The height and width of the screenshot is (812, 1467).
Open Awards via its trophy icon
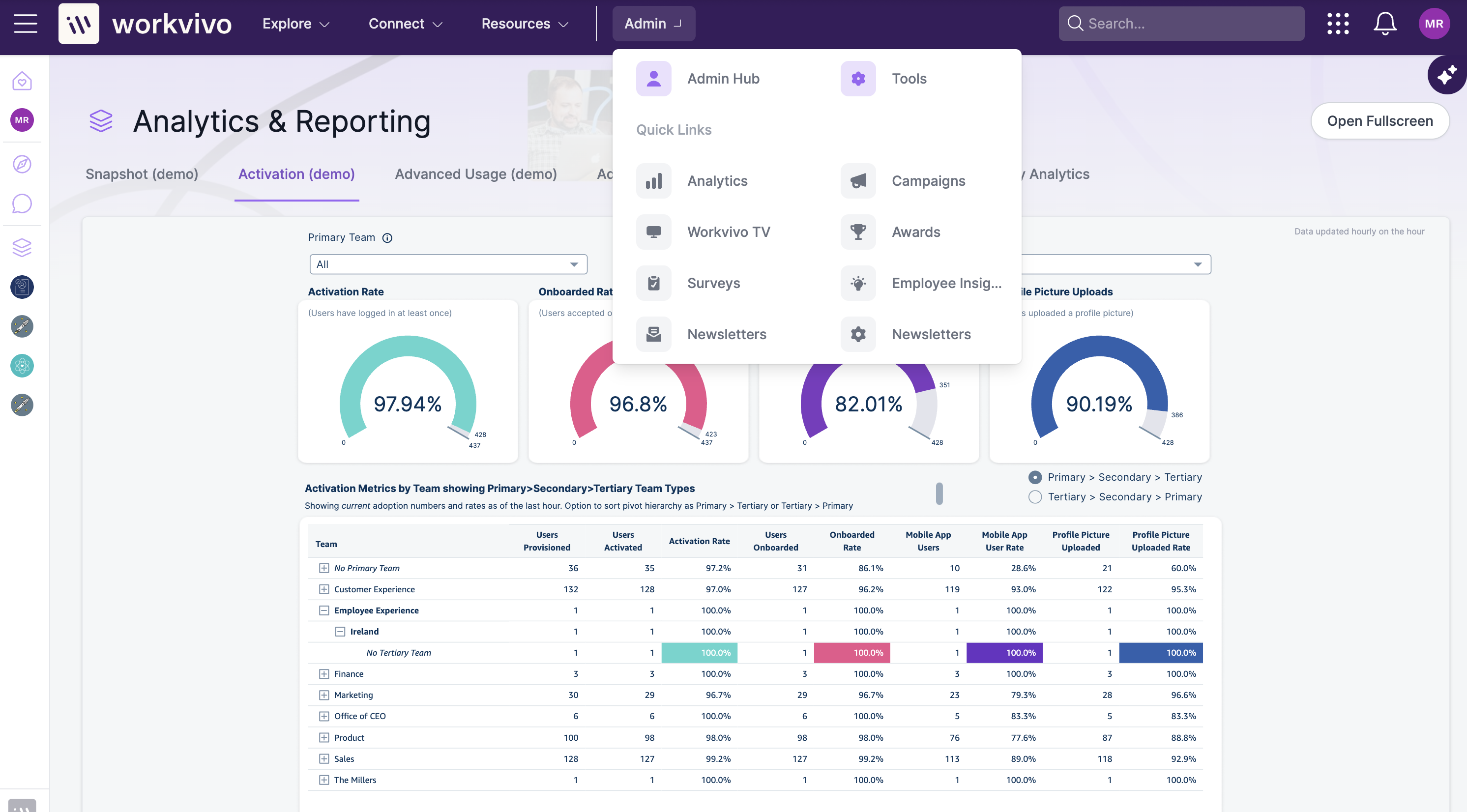click(x=858, y=232)
